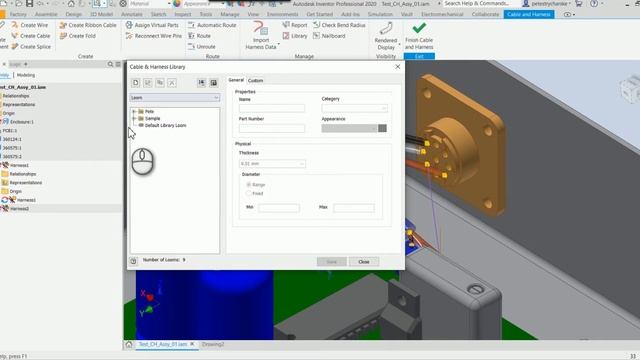Open the Import Harness Data dropdown arrow
This screenshot has width=640, height=360.
278,44
